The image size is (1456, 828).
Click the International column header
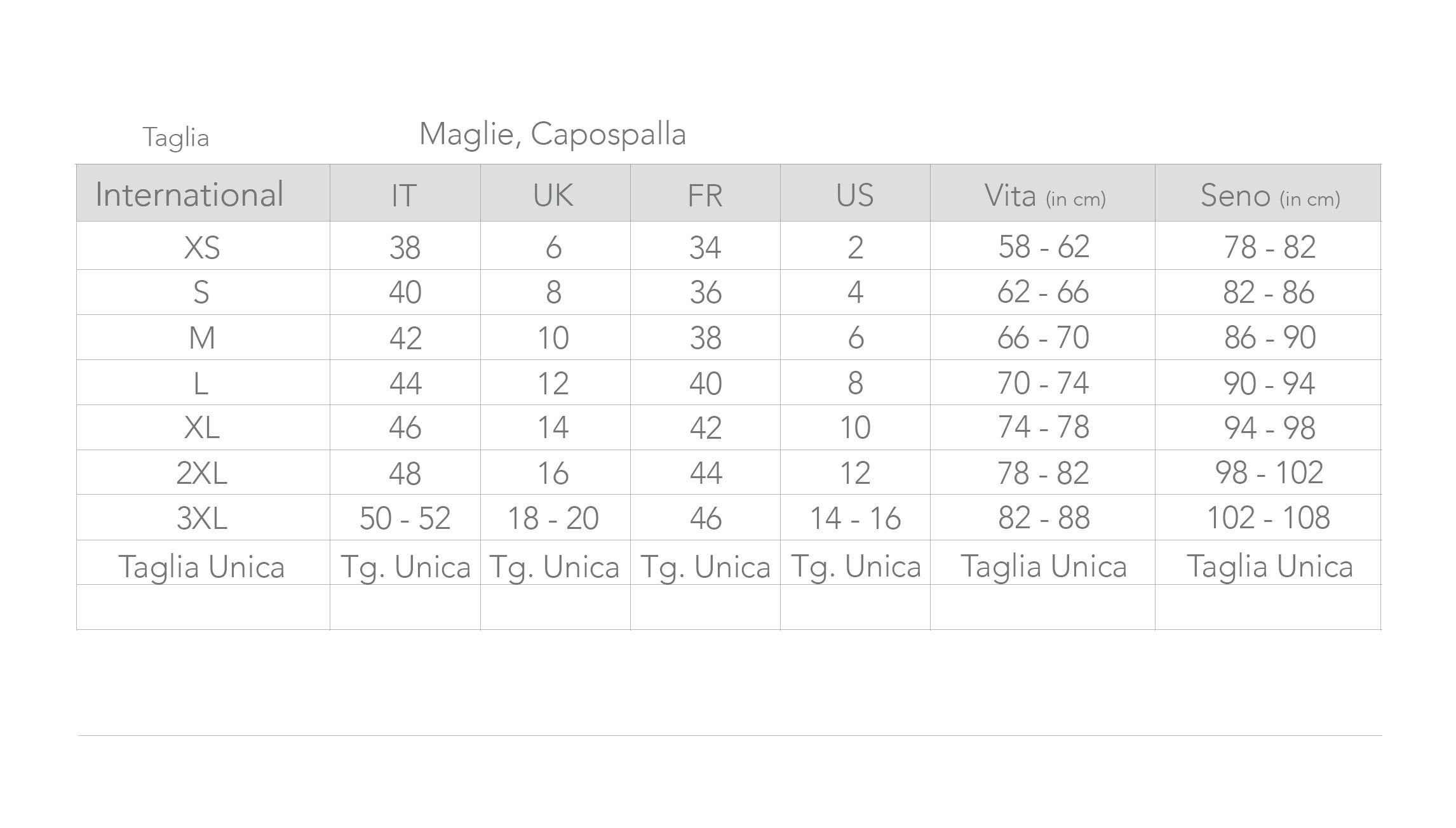pos(189,194)
